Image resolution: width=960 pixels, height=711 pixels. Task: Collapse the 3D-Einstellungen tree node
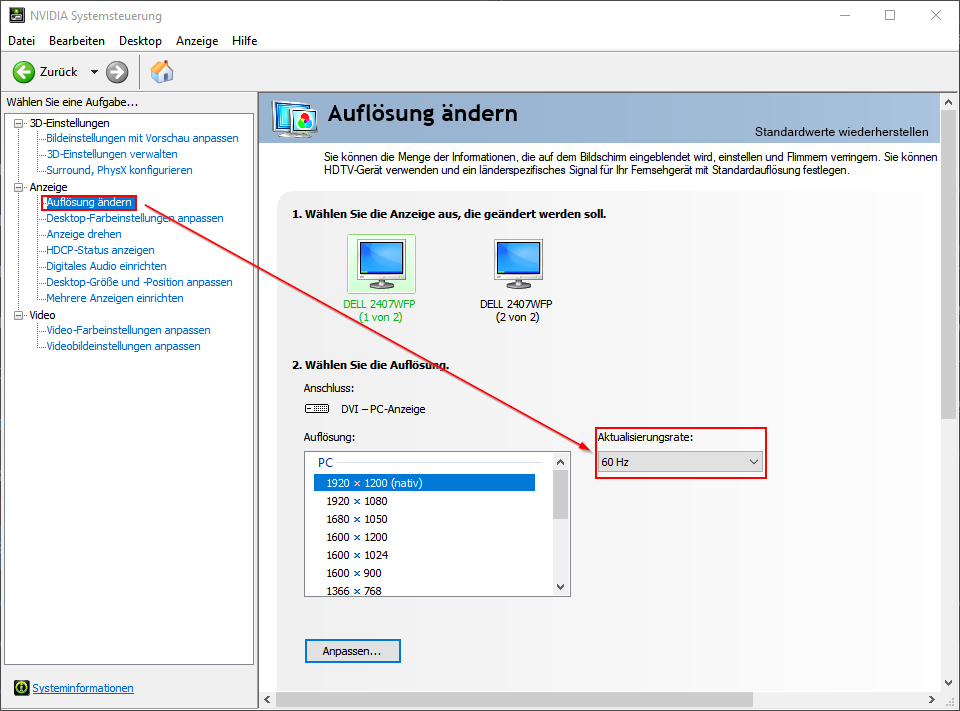[18, 123]
